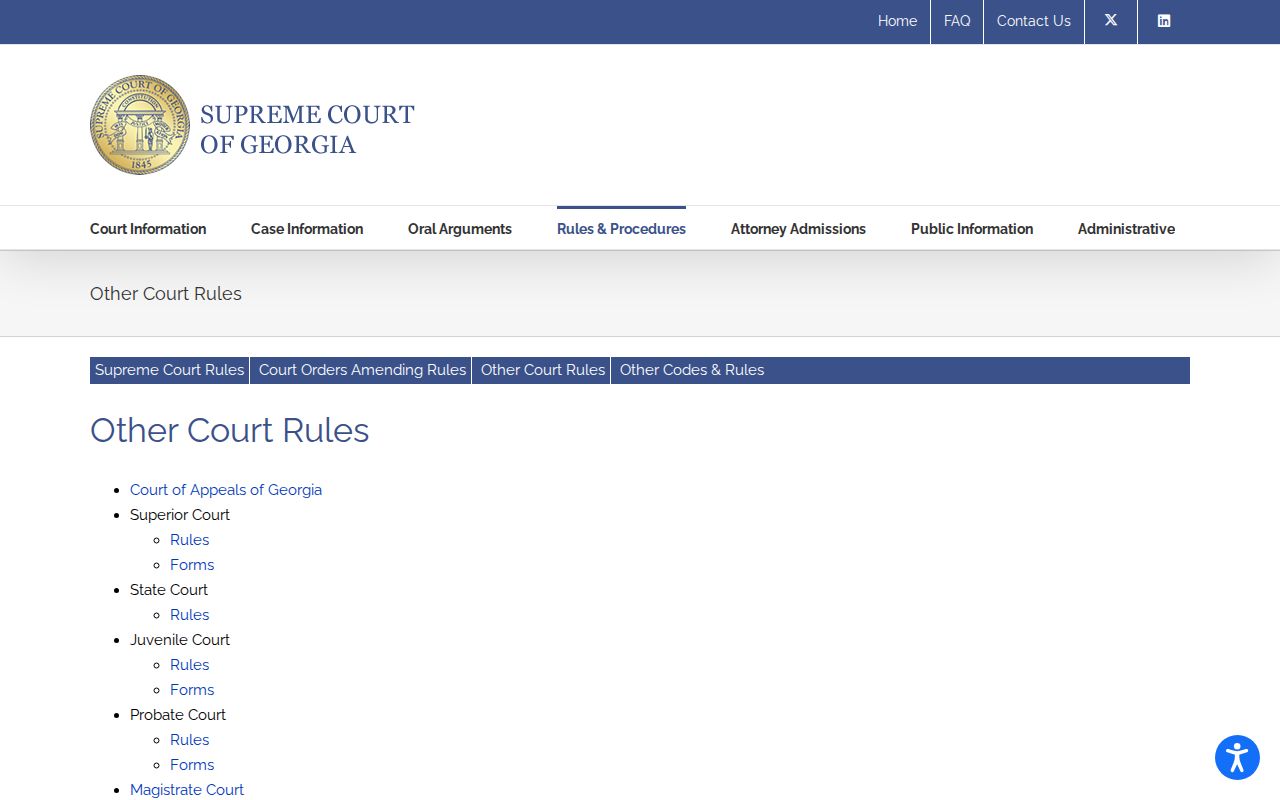Click the 'State Court' list item text
The height and width of the screenshot is (800, 1280).
tap(169, 590)
